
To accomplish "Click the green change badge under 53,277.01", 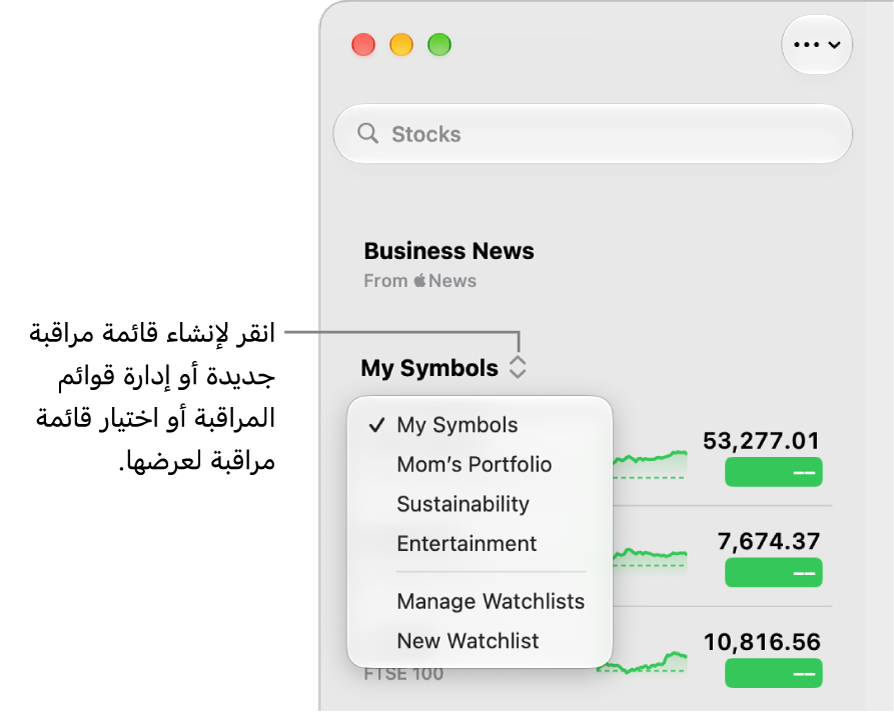I will pyautogui.click(x=773, y=472).
